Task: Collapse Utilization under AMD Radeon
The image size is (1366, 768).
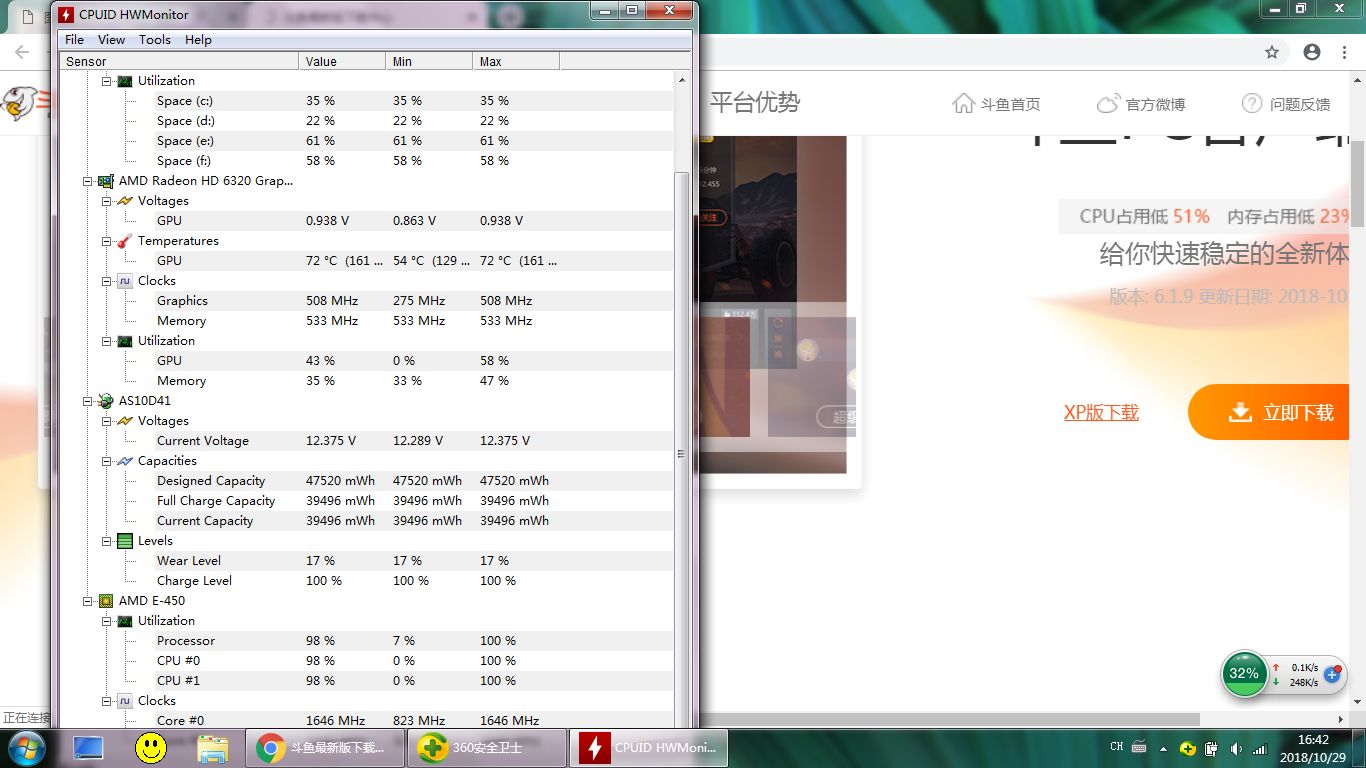Action: point(107,341)
